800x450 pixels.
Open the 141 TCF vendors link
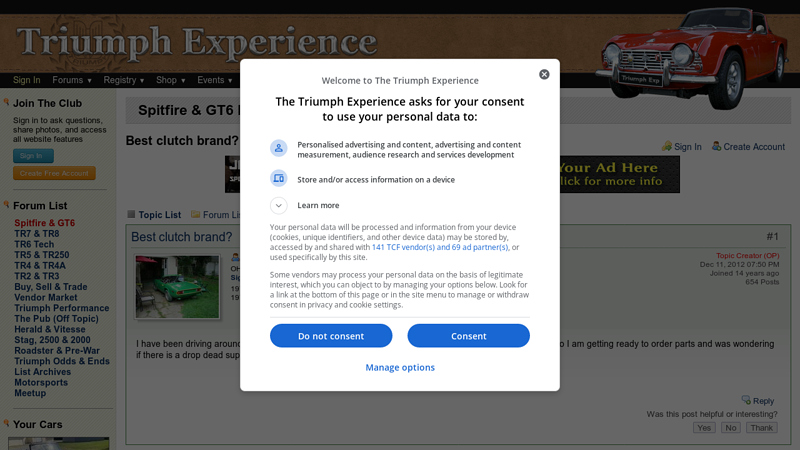pyautogui.click(x=440, y=247)
